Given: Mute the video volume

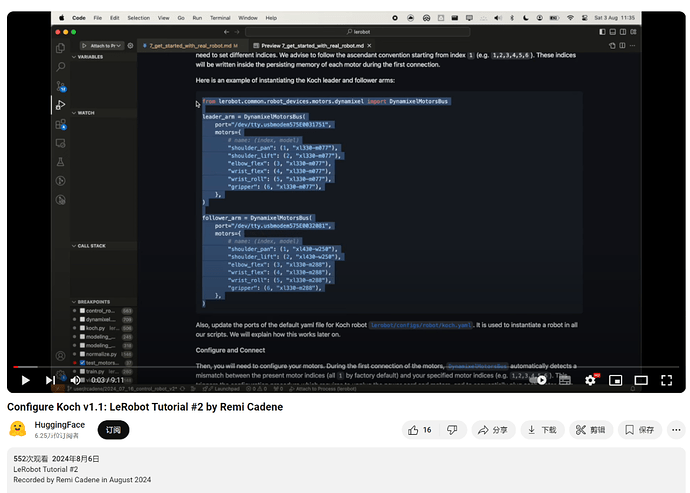Looking at the screenshot, I should [x=75, y=380].
